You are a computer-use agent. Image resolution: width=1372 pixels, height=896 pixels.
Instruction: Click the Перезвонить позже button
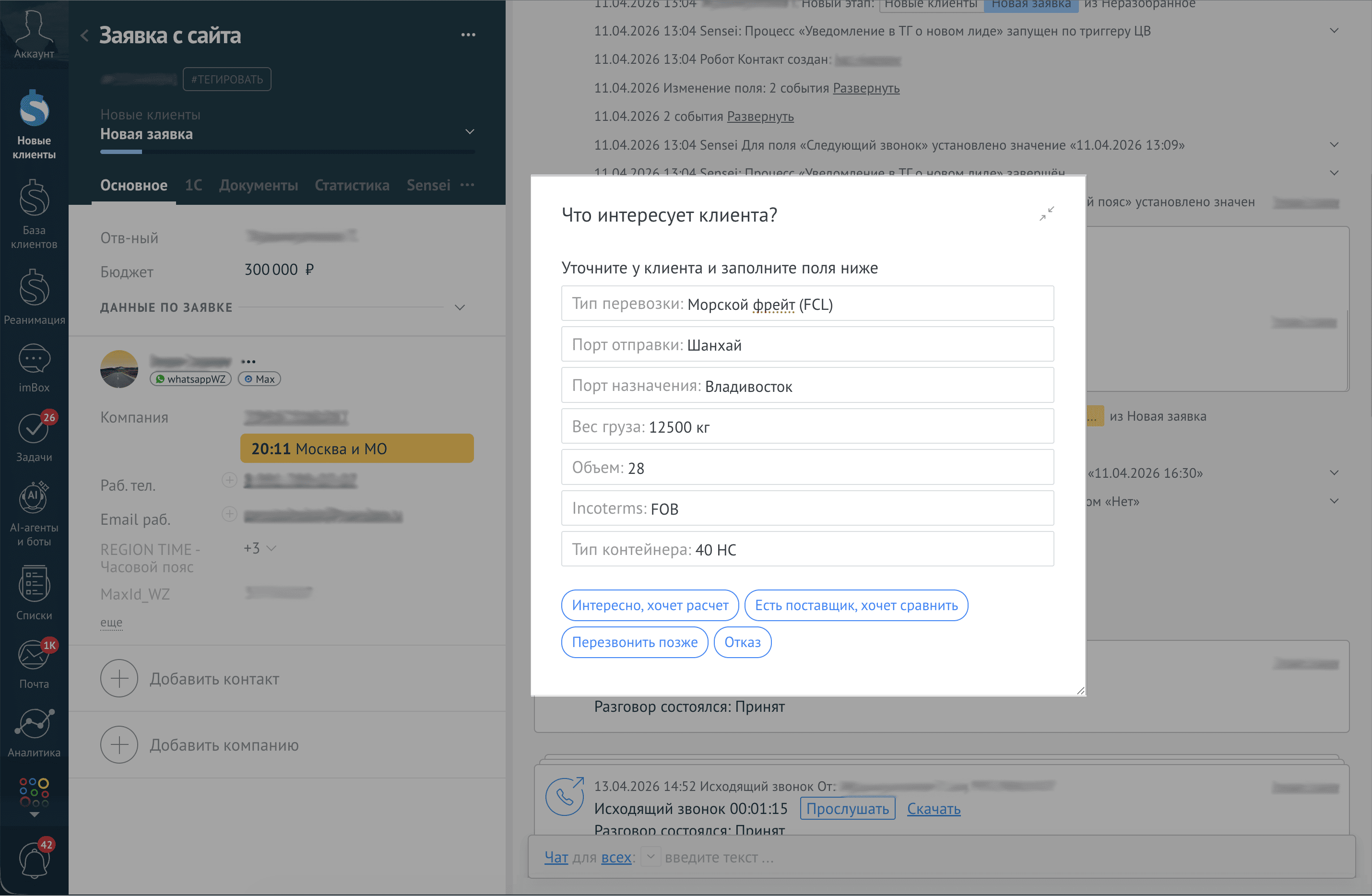(x=634, y=642)
